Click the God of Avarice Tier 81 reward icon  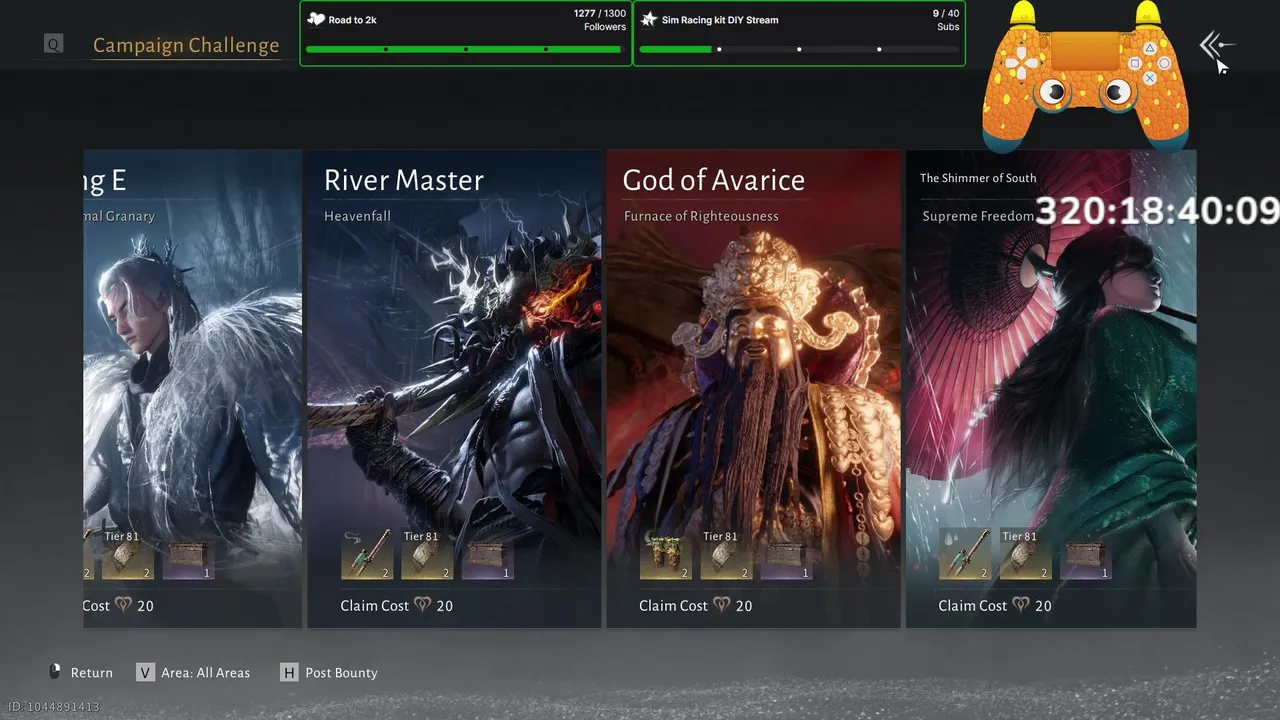725,555
